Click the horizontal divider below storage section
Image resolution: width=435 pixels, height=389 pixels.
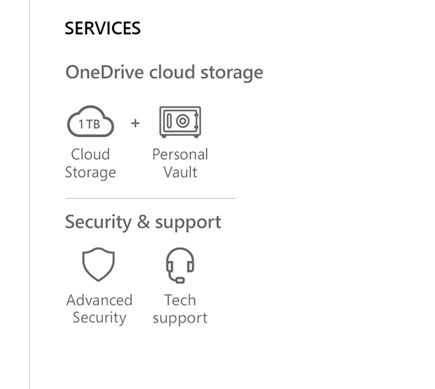151,198
